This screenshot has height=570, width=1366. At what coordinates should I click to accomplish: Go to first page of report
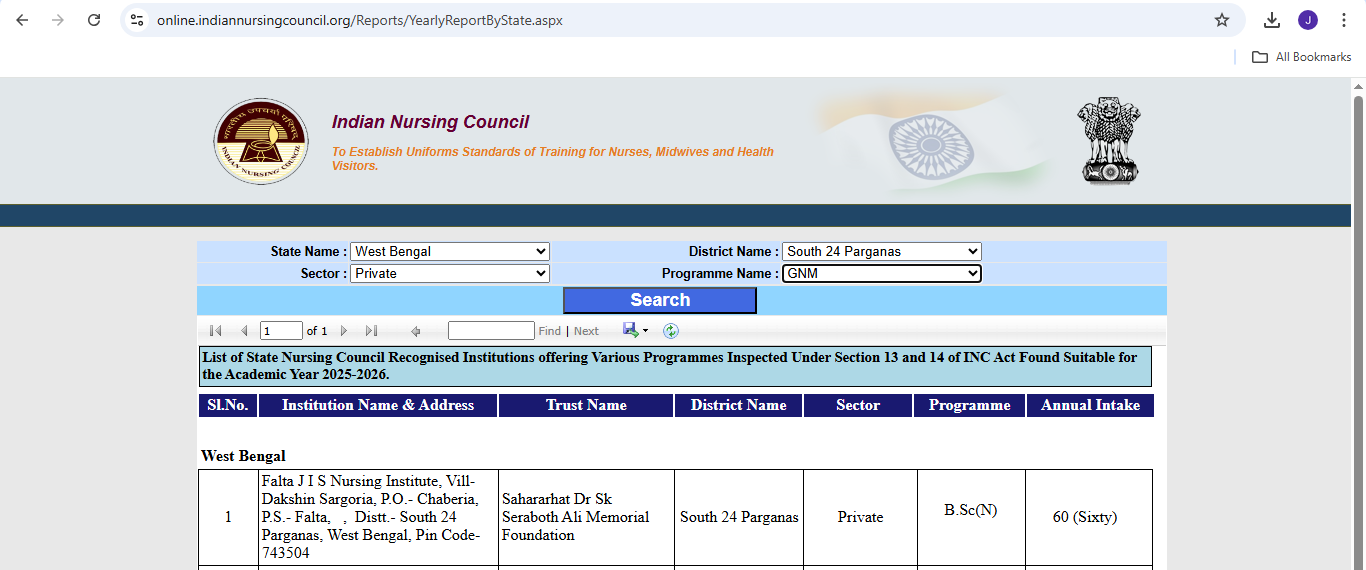216,331
